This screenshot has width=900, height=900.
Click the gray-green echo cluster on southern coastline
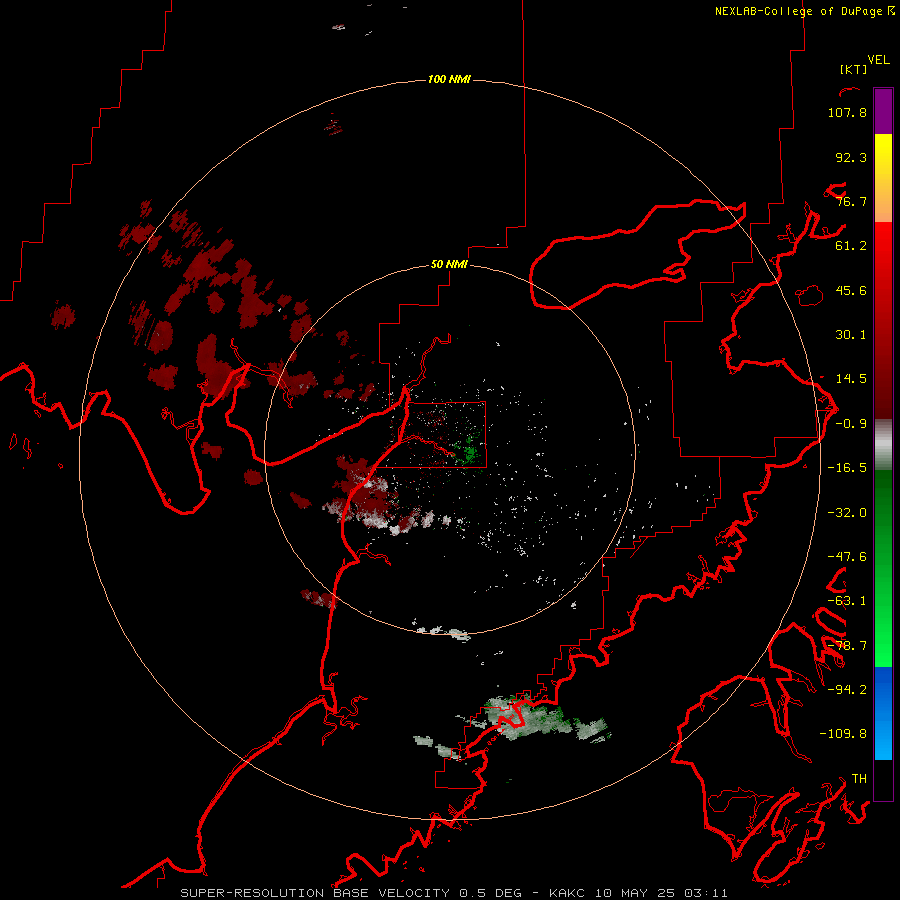pyautogui.click(x=528, y=717)
